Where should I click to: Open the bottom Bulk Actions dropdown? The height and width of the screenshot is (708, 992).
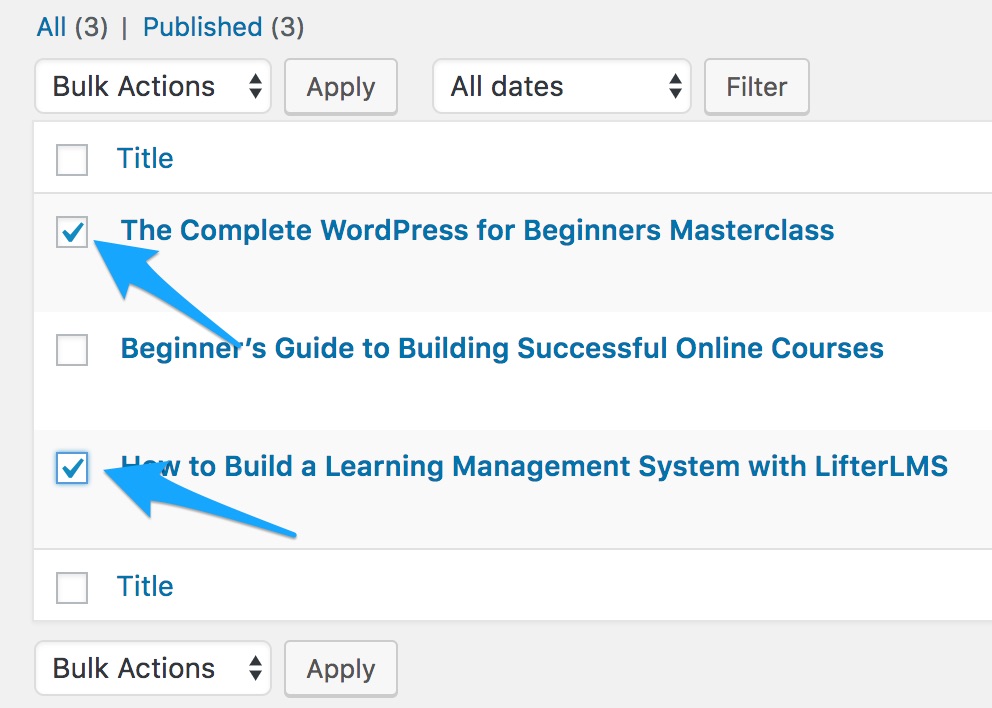(152, 668)
